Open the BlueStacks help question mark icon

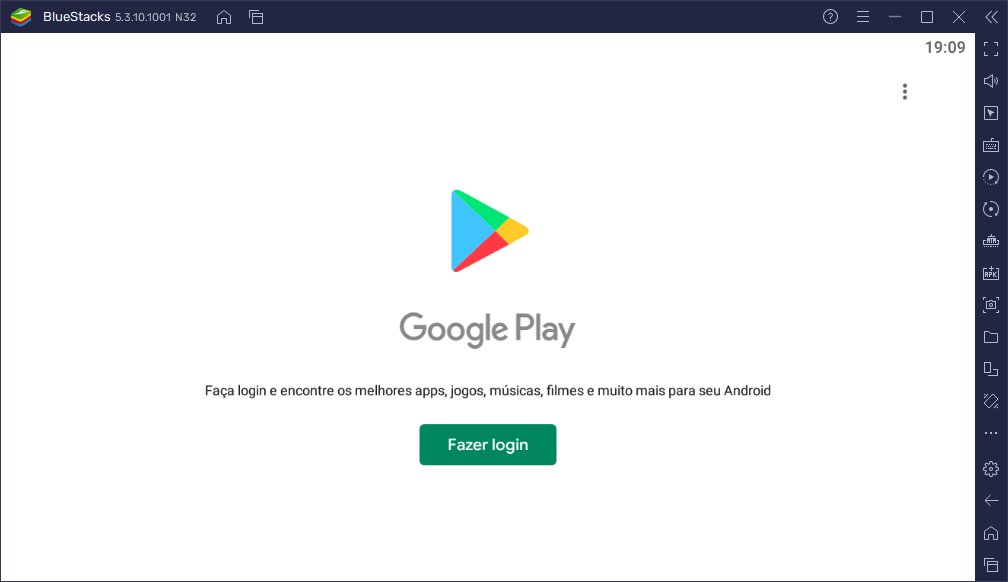830,17
